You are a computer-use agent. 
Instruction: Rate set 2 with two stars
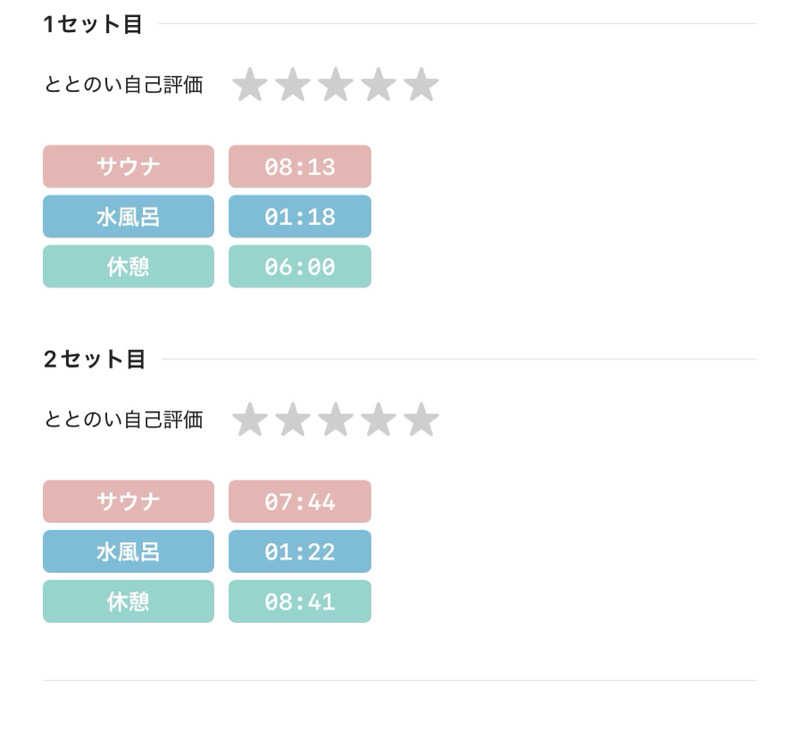[x=293, y=420]
